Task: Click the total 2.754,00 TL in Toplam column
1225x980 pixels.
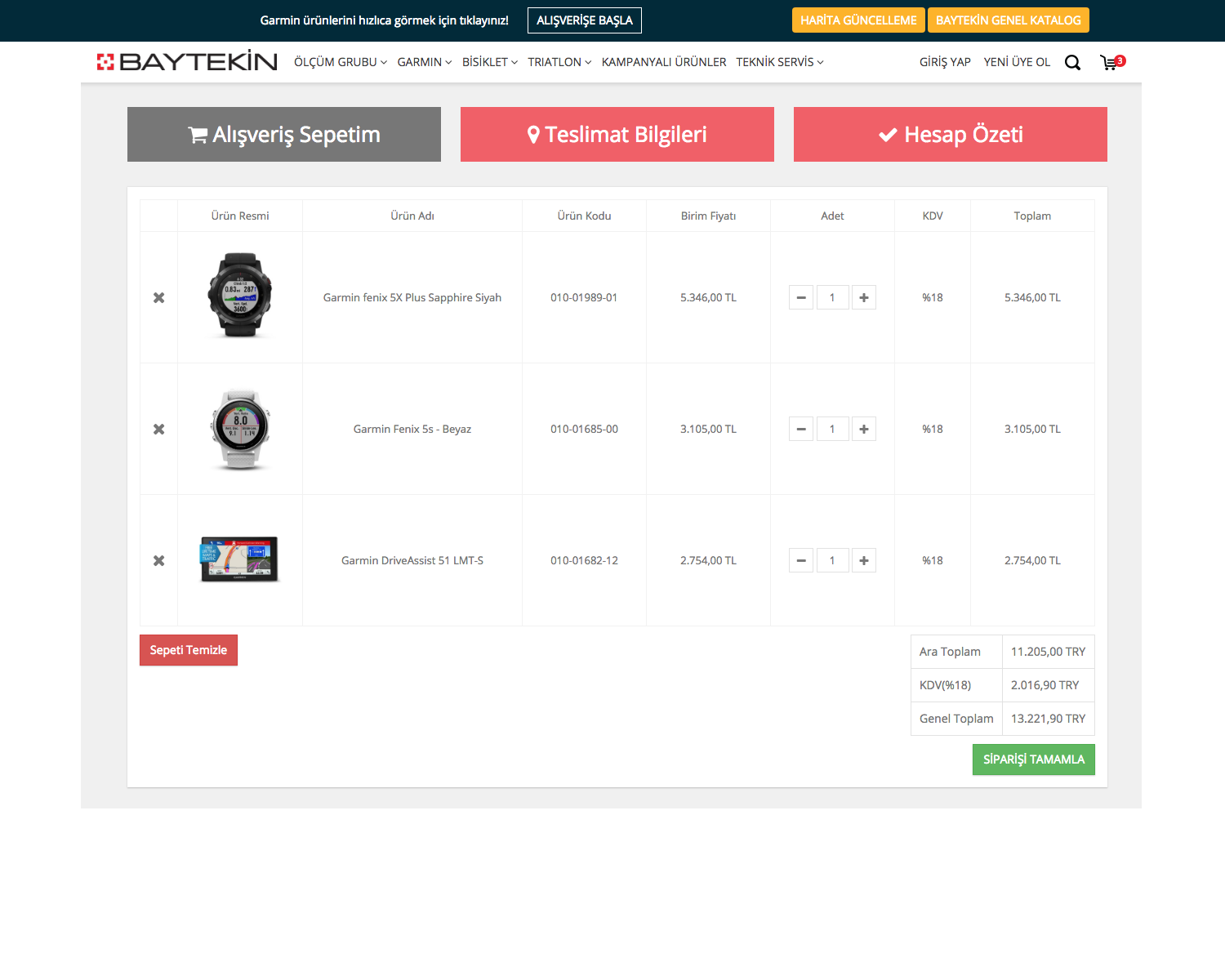Action: [1032, 560]
